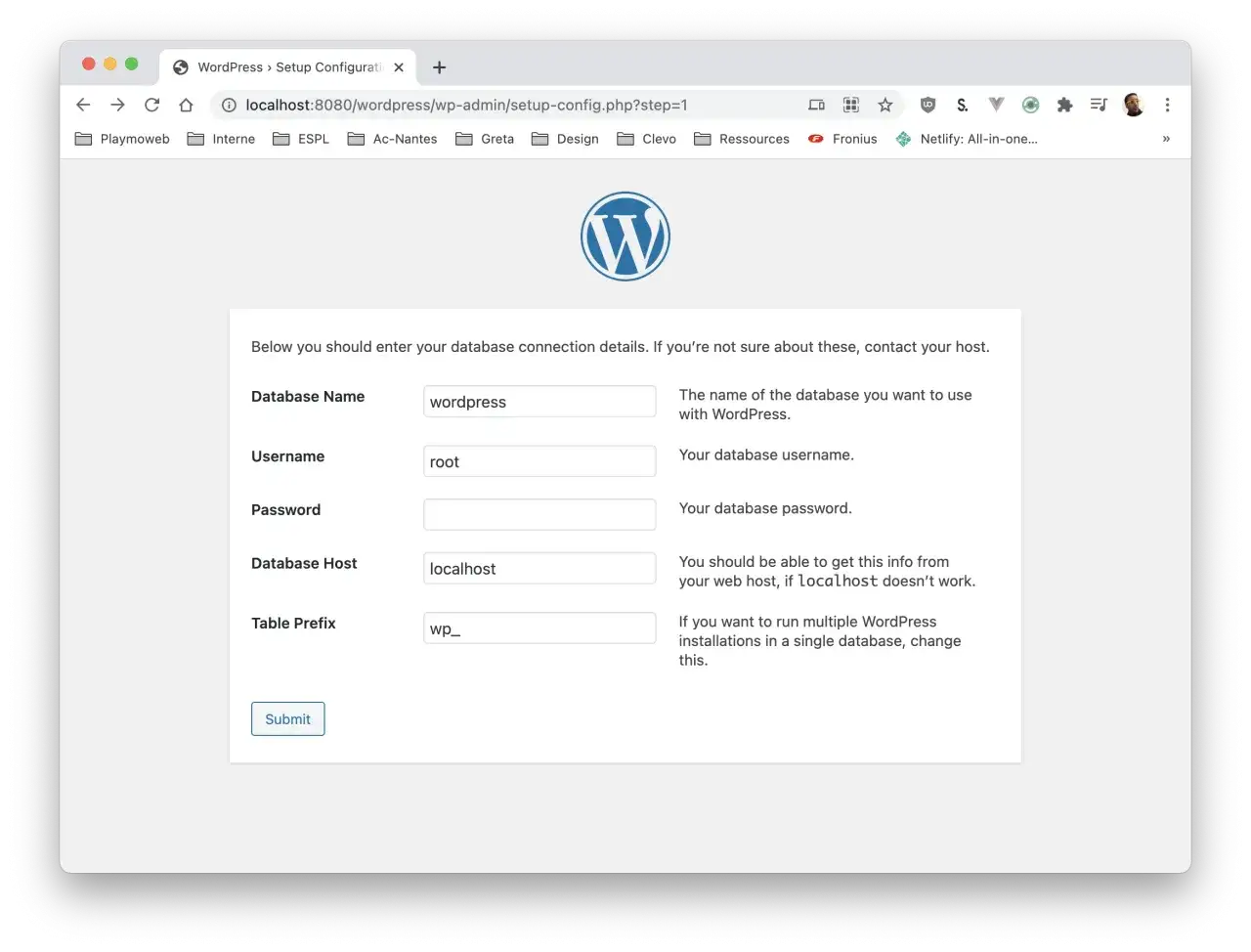
Task: Open the Ressources bookmarks folder
Action: 742,139
